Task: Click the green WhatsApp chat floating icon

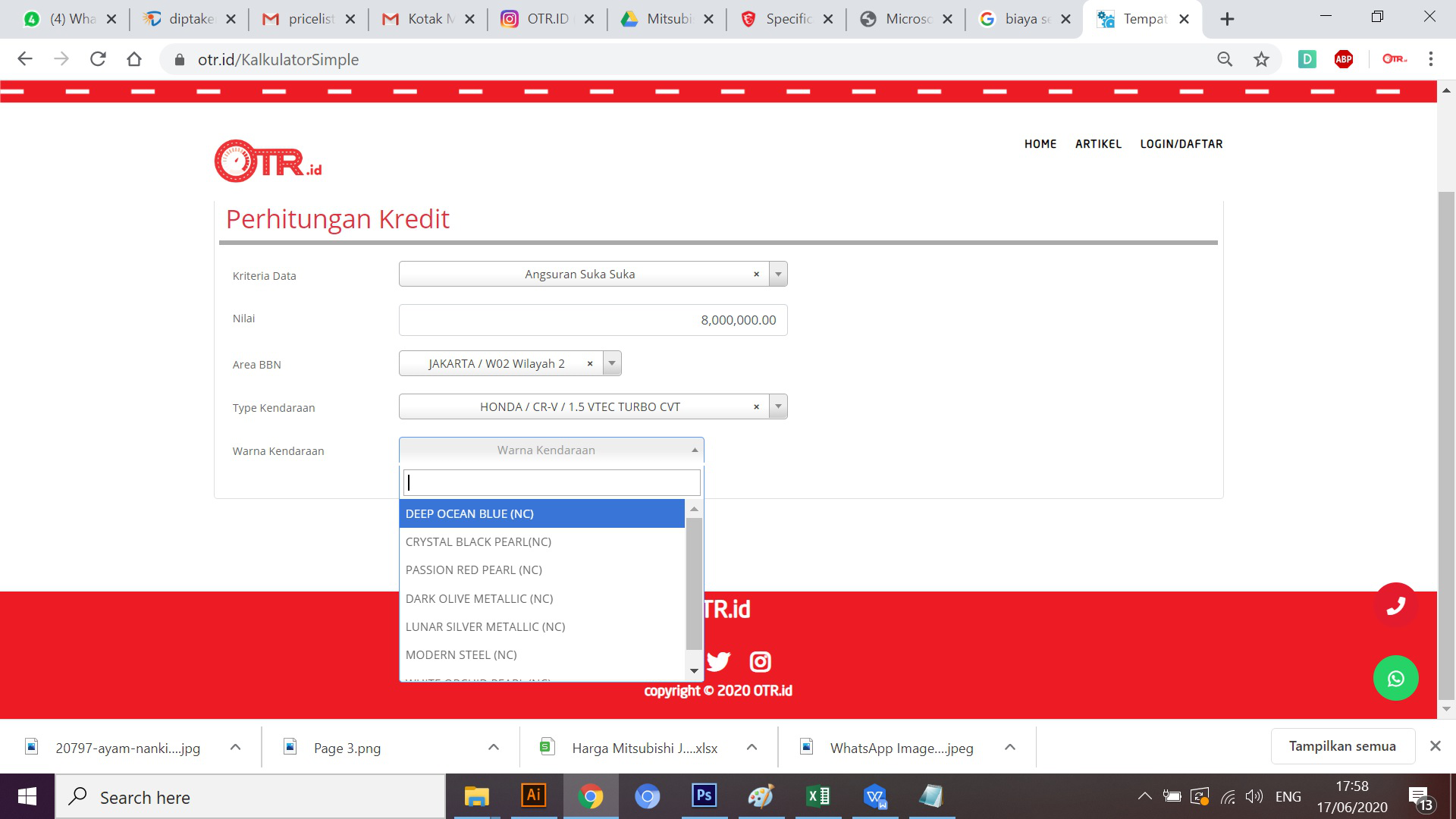Action: pos(1395,678)
